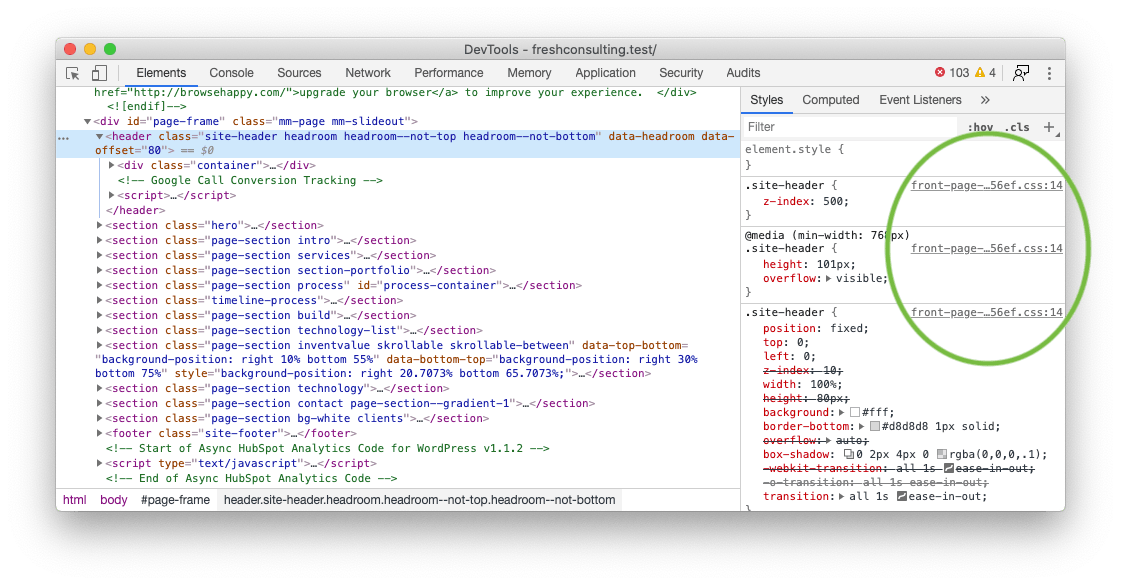Expand the background shorthand arrow
This screenshot has height=585, width=1121.
tap(841, 413)
